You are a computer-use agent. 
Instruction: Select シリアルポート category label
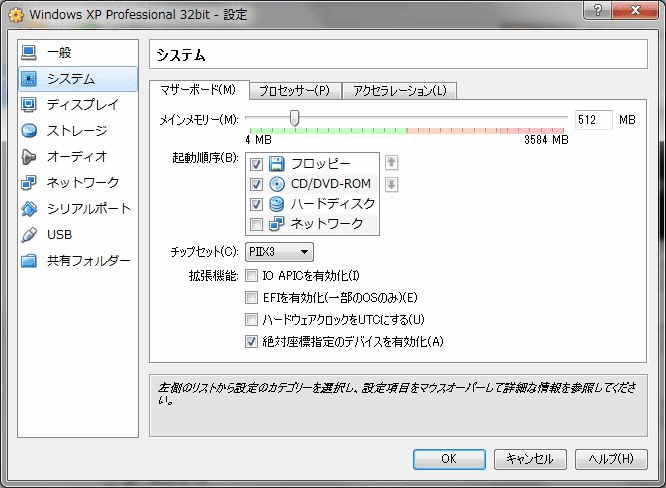coord(88,209)
